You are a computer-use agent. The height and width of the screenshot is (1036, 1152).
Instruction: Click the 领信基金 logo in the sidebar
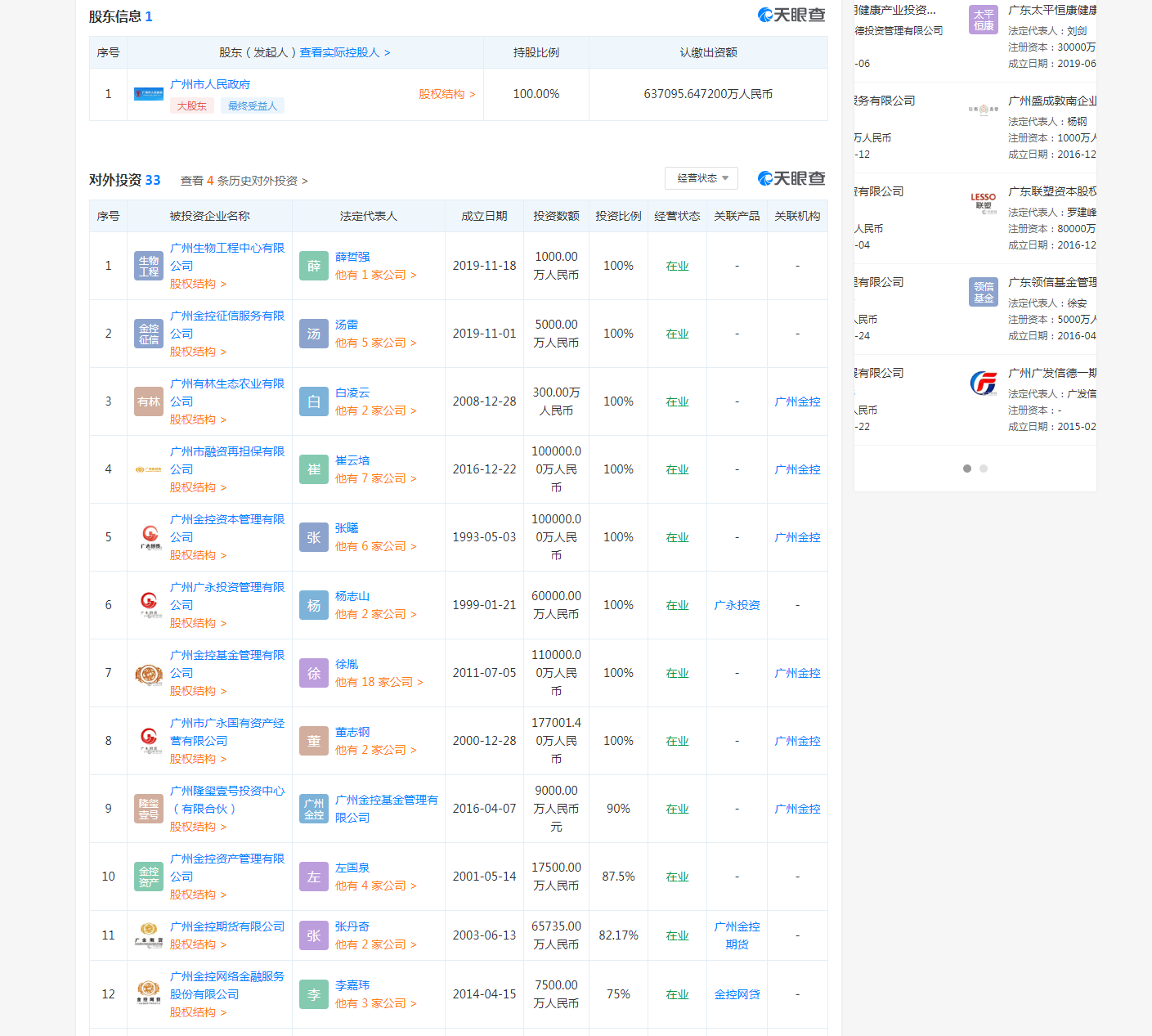(x=984, y=292)
